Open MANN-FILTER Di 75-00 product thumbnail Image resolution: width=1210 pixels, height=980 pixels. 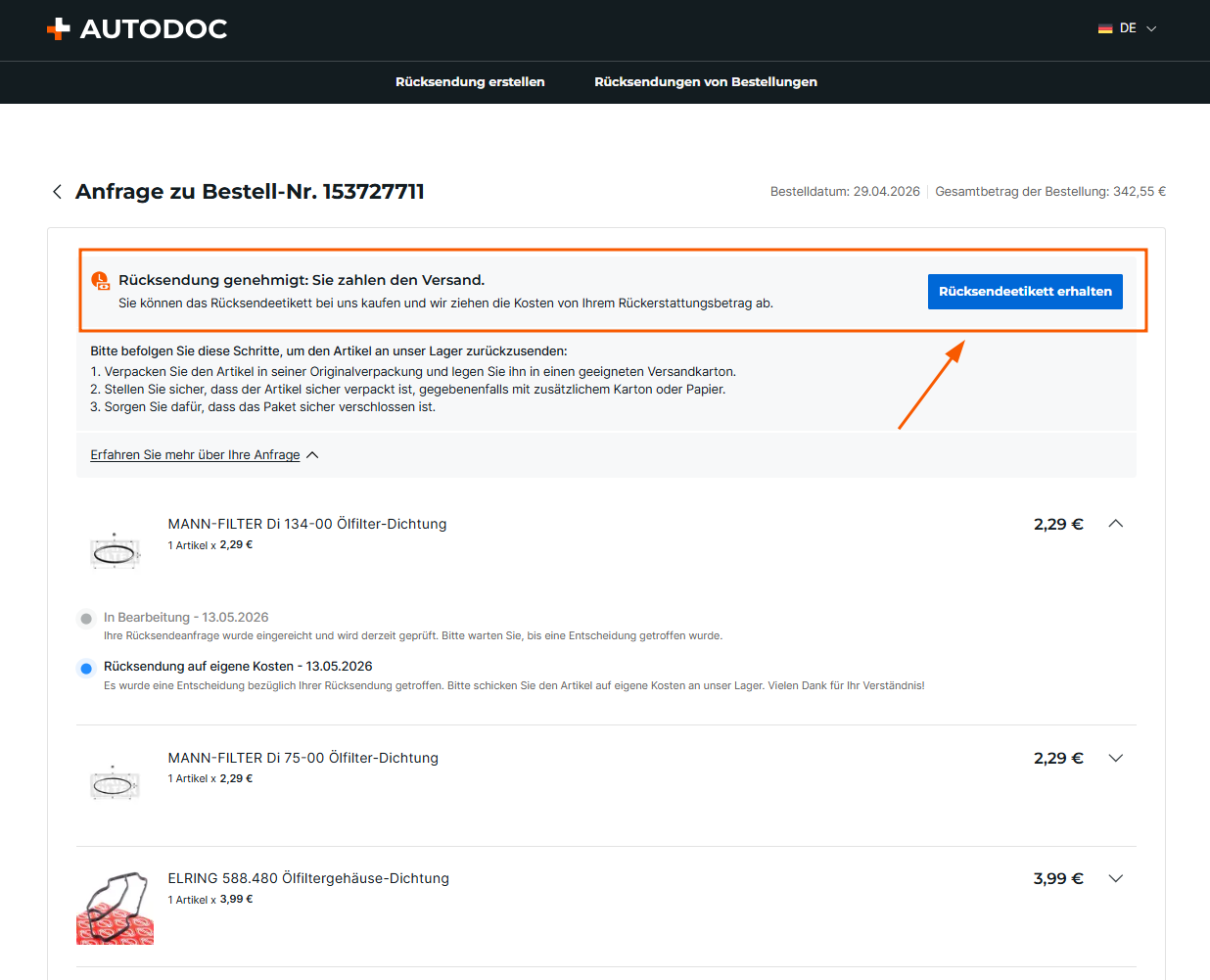pos(116,783)
